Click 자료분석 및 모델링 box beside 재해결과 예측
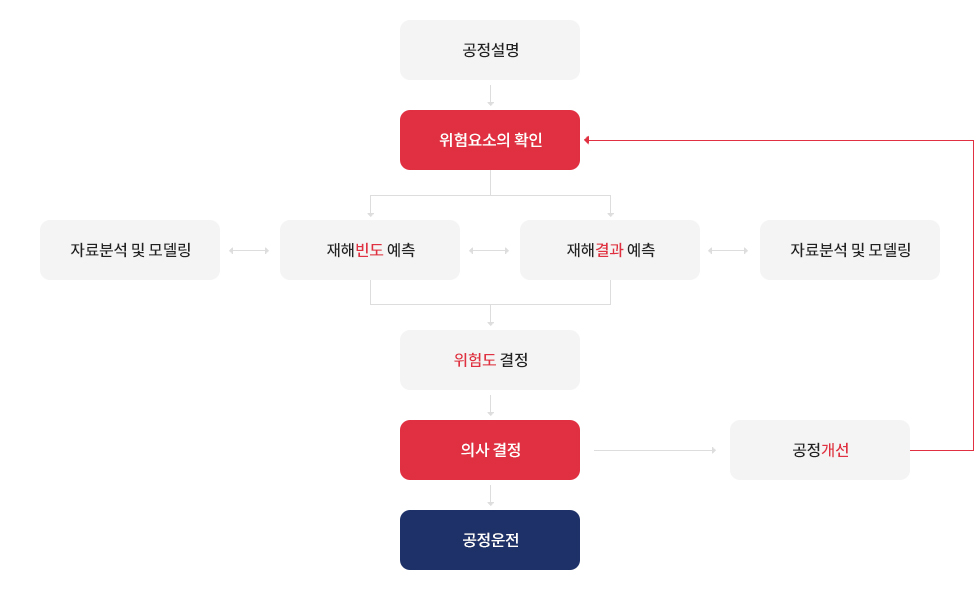This screenshot has width=980, height=590. point(850,250)
